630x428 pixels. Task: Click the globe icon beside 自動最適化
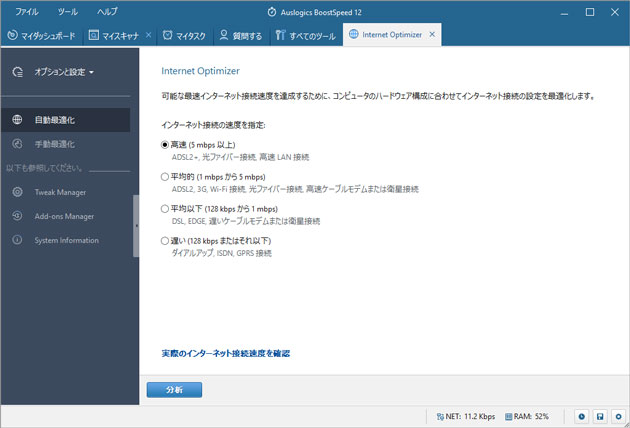[x=18, y=120]
